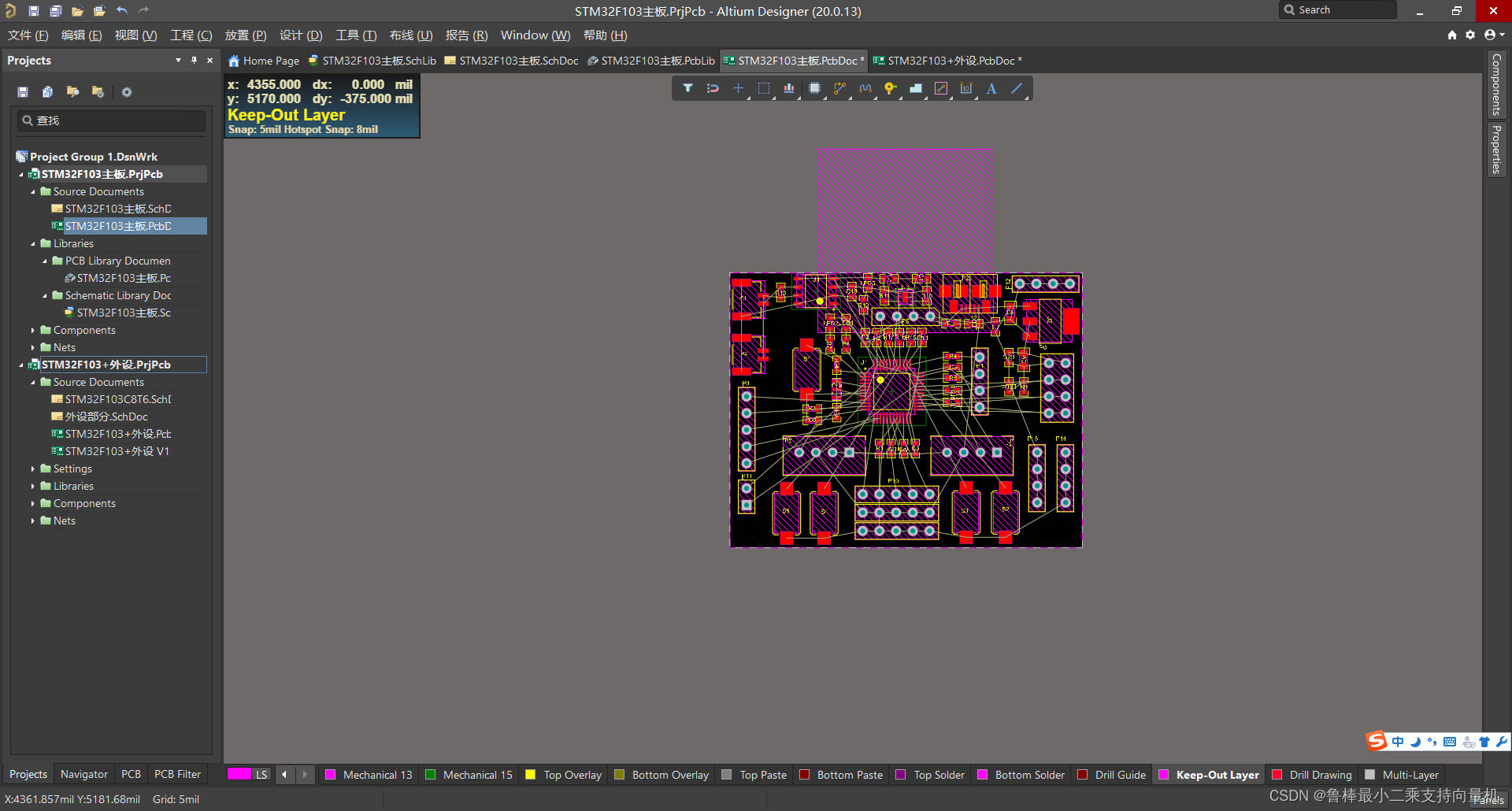Viewport: 1512px width, 811px height.
Task: Click the Snap Options magnet icon
Action: (x=713, y=88)
